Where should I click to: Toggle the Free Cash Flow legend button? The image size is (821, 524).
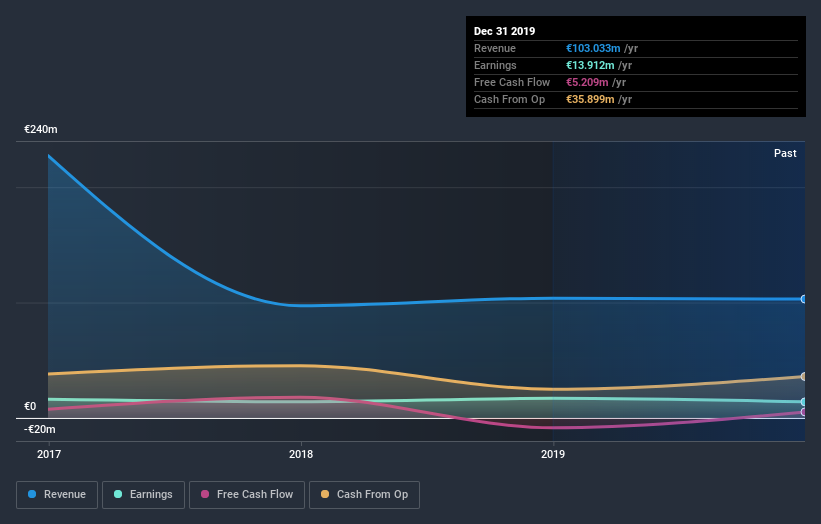[x=247, y=495]
